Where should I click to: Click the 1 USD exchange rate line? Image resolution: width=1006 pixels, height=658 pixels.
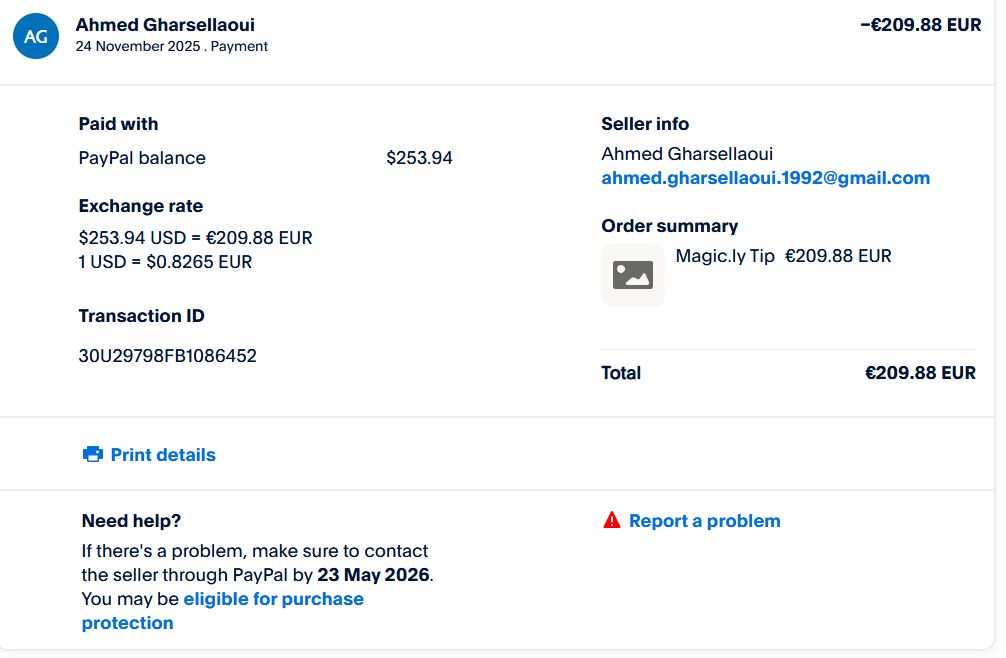[165, 262]
